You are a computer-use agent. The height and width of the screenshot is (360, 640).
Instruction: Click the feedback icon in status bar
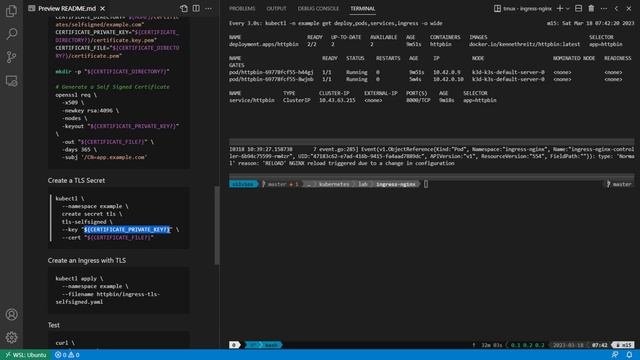[x=615, y=355]
